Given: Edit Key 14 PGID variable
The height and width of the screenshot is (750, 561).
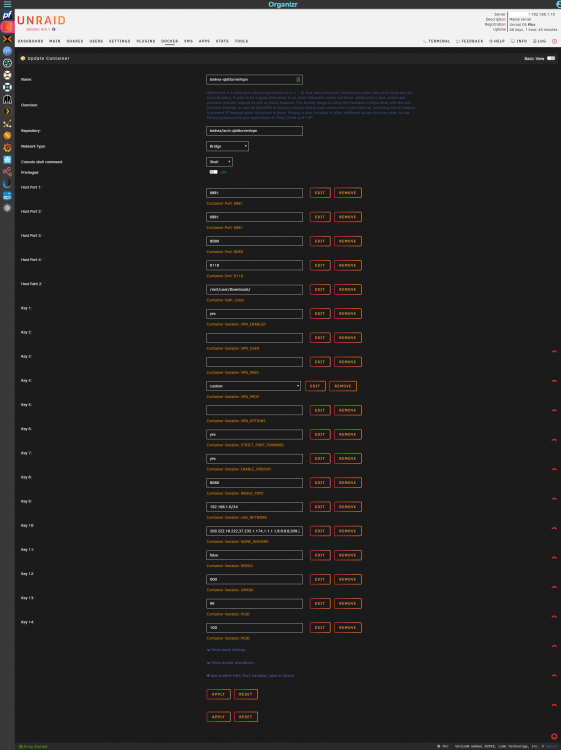Looking at the screenshot, I should coord(320,628).
